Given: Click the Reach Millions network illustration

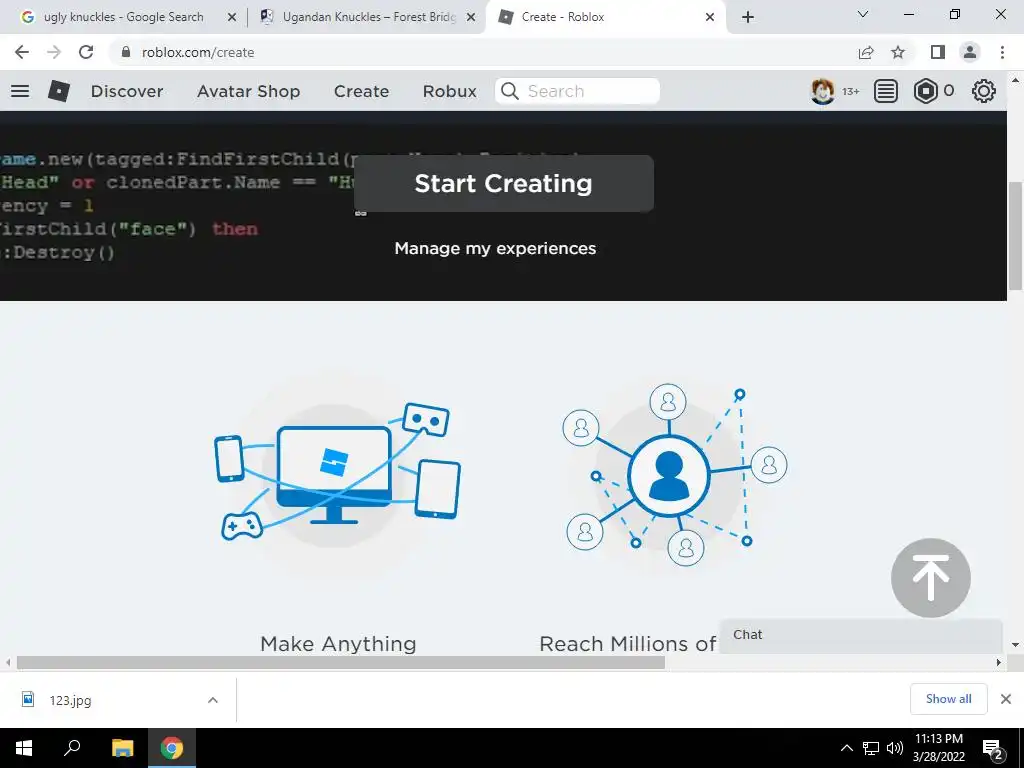Looking at the screenshot, I should [x=675, y=475].
